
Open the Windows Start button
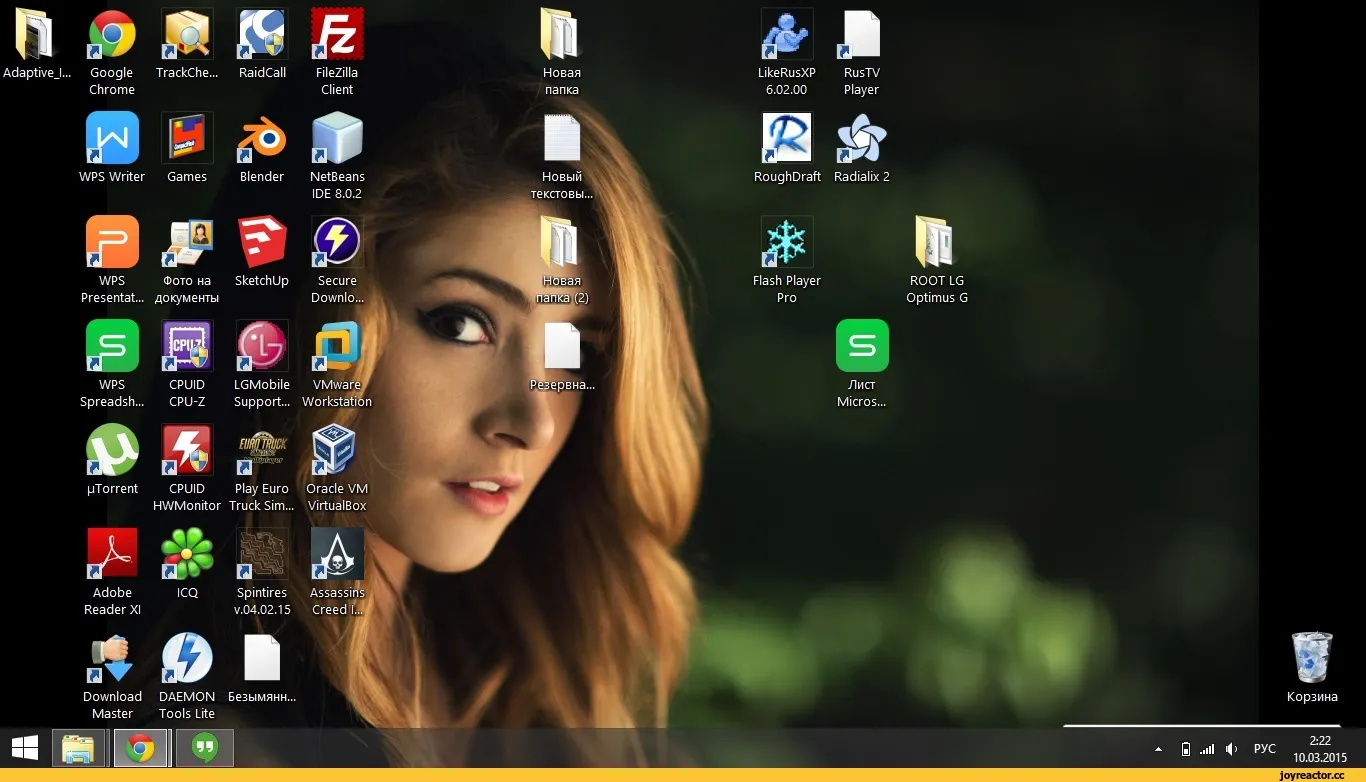(x=25, y=748)
